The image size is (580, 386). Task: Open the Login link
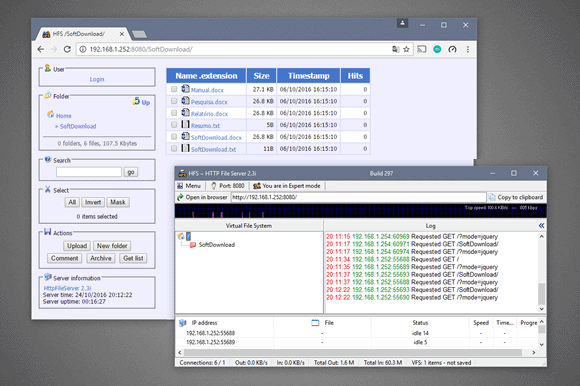[97, 79]
